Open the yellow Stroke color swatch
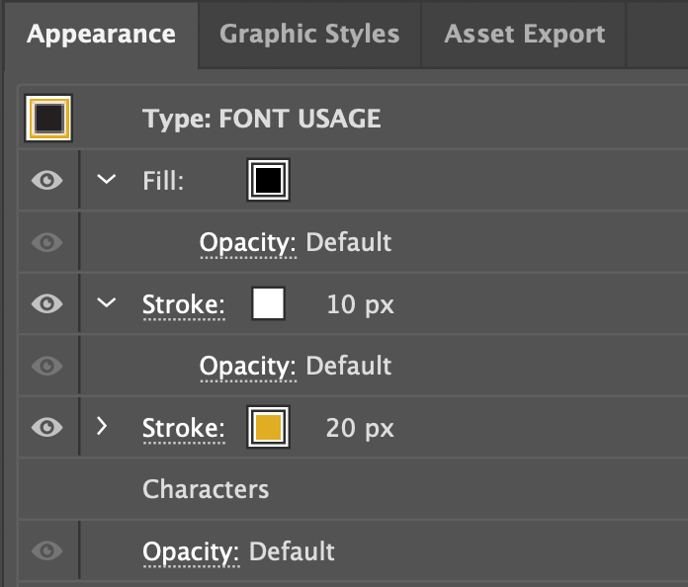This screenshot has height=587, width=688. pyautogui.click(x=268, y=428)
